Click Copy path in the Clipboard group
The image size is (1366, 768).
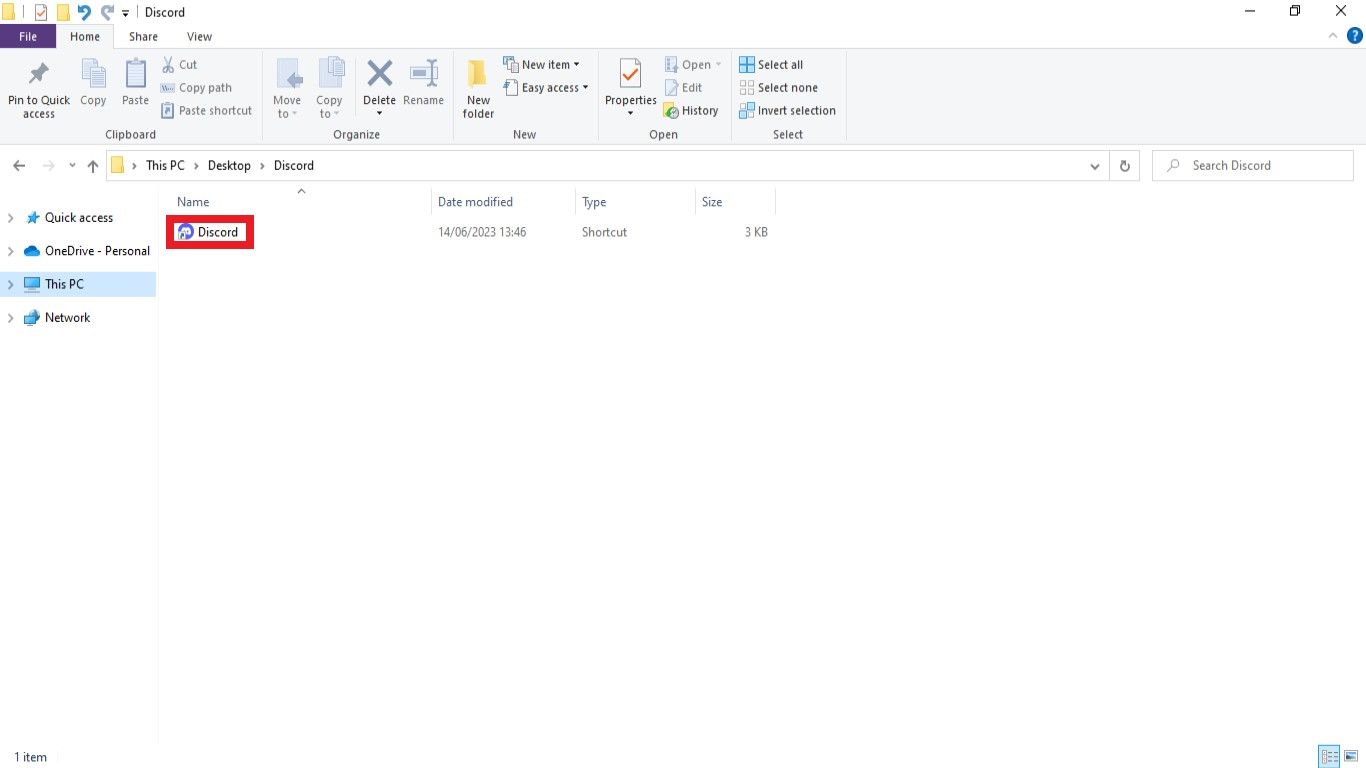pos(197,87)
